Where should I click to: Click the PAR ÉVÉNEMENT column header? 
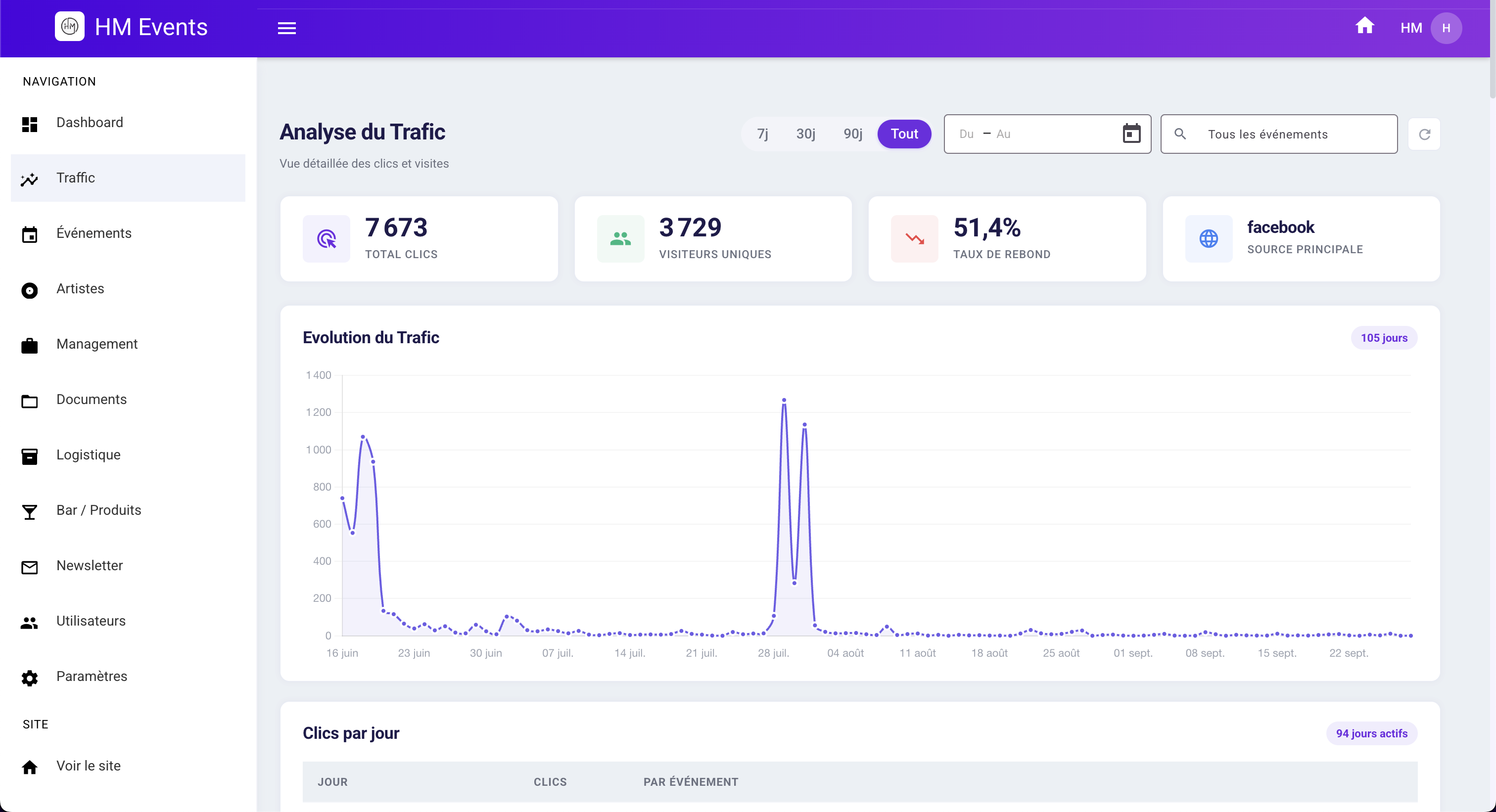click(x=691, y=782)
